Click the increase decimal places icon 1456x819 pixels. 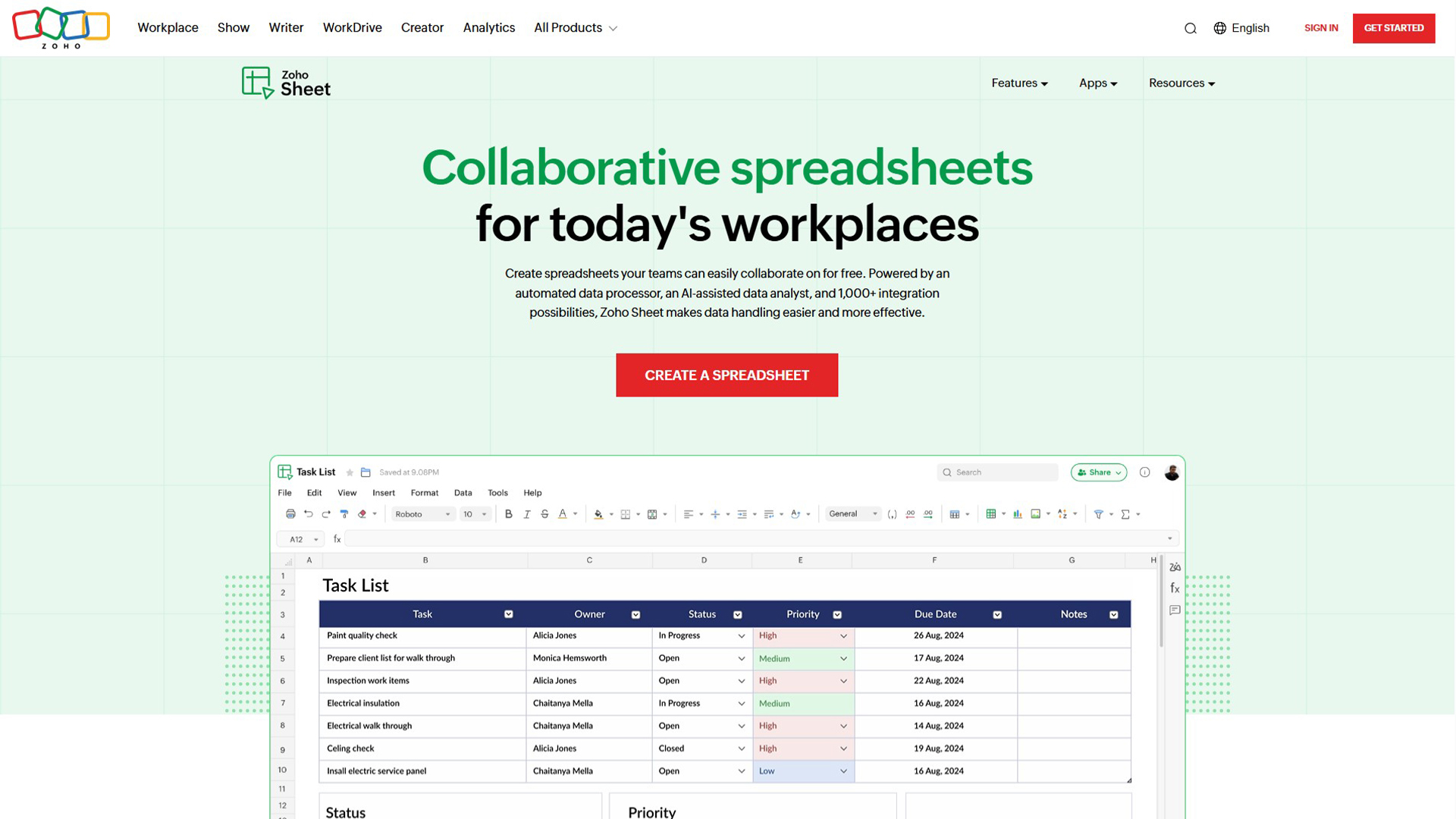coord(928,514)
